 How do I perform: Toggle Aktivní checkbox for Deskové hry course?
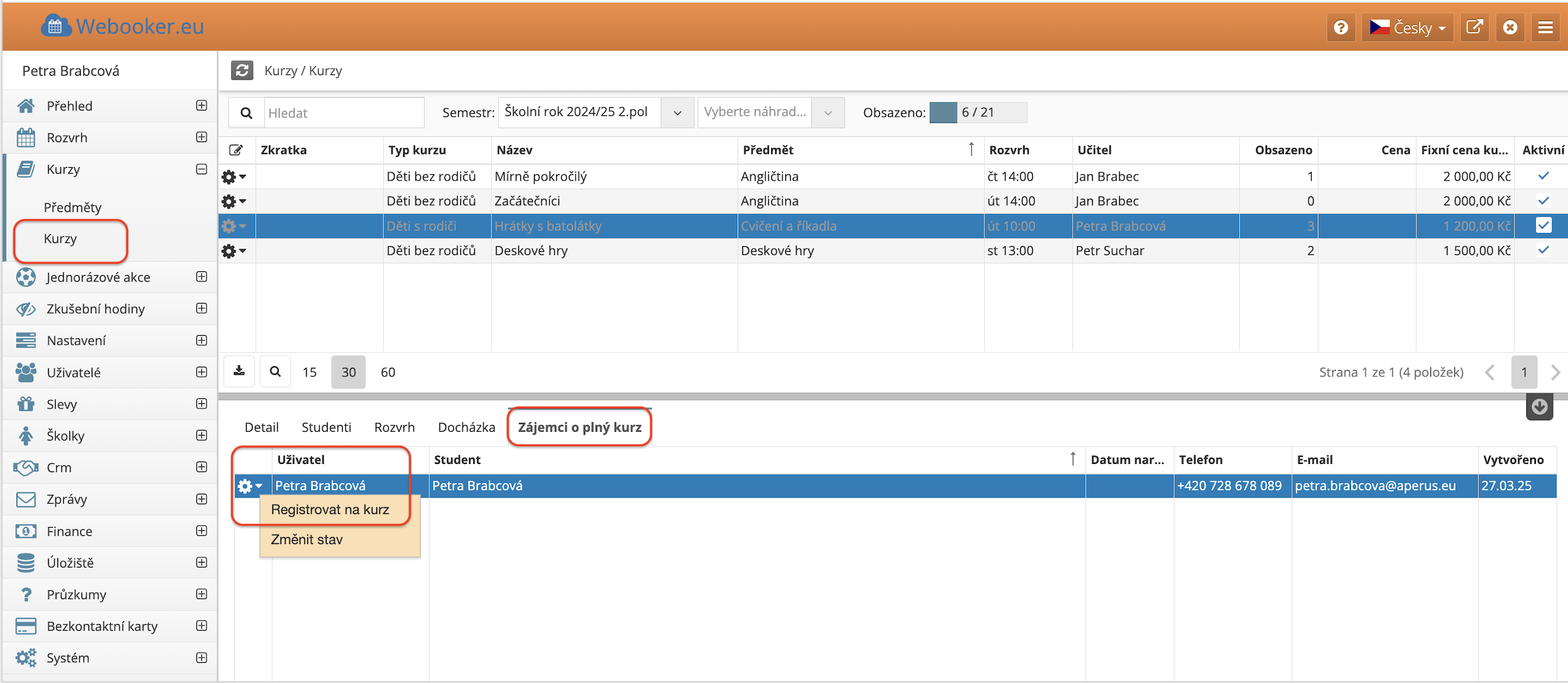pos(1543,250)
